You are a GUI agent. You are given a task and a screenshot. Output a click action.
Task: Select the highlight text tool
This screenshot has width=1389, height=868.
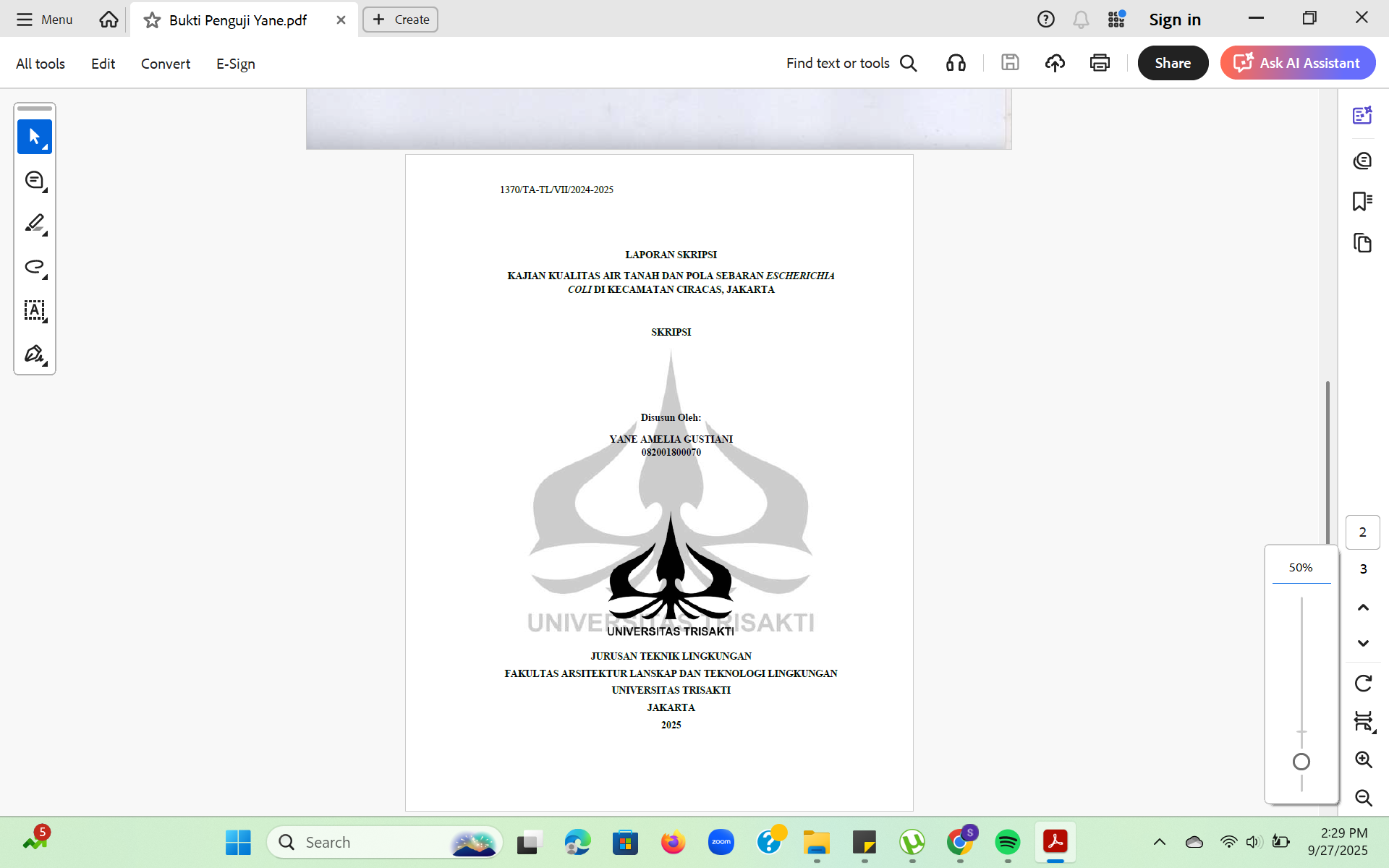click(34, 224)
